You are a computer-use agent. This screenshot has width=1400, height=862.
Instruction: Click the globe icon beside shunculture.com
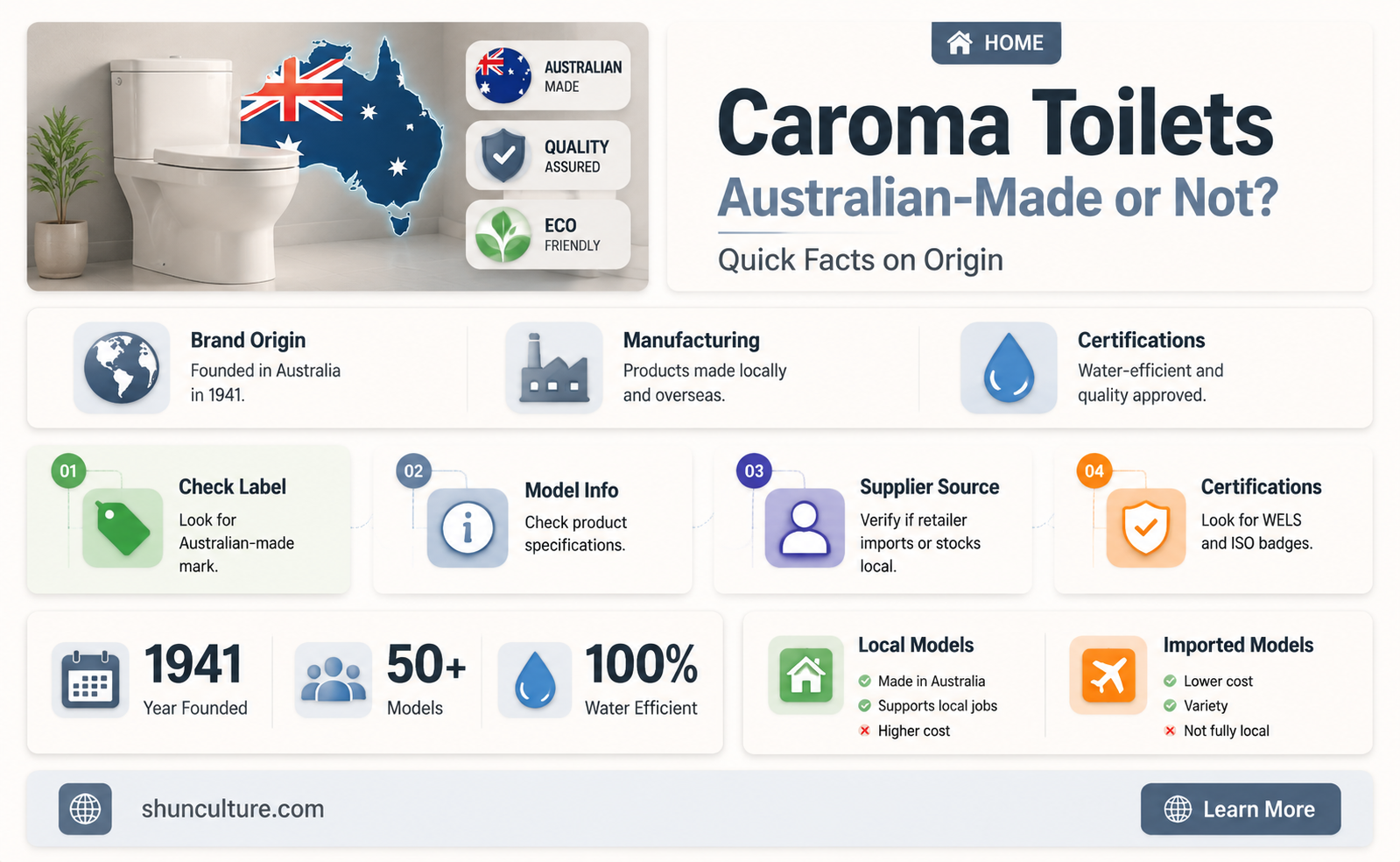click(85, 809)
